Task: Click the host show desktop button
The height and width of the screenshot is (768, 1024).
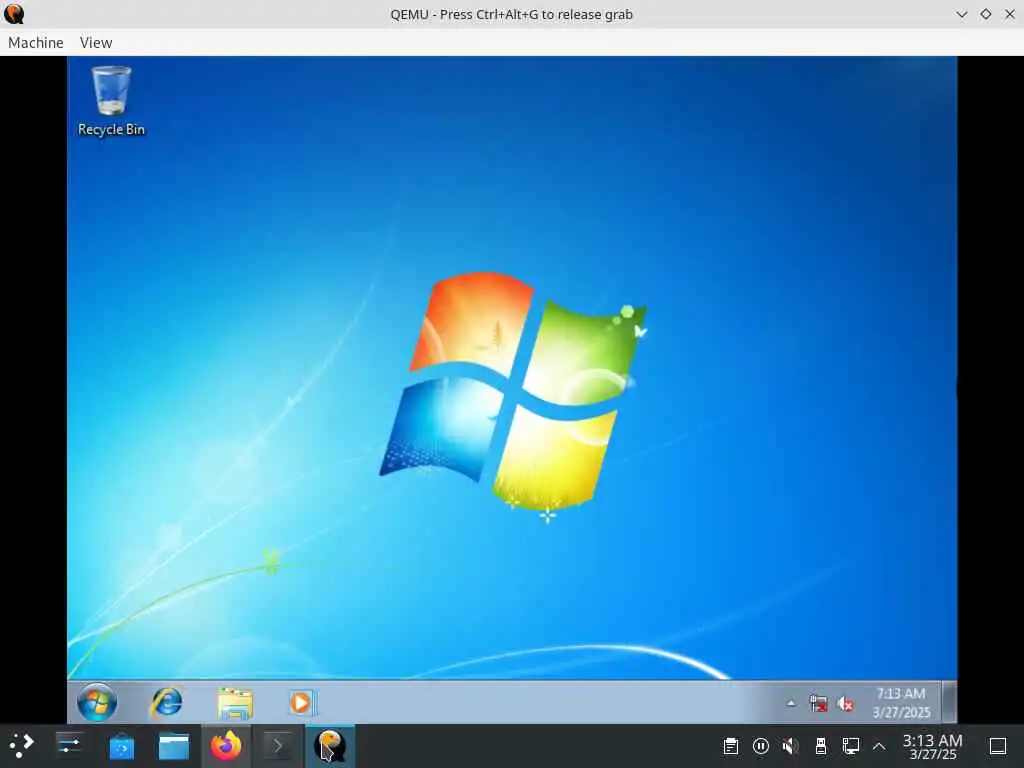Action: 998,746
